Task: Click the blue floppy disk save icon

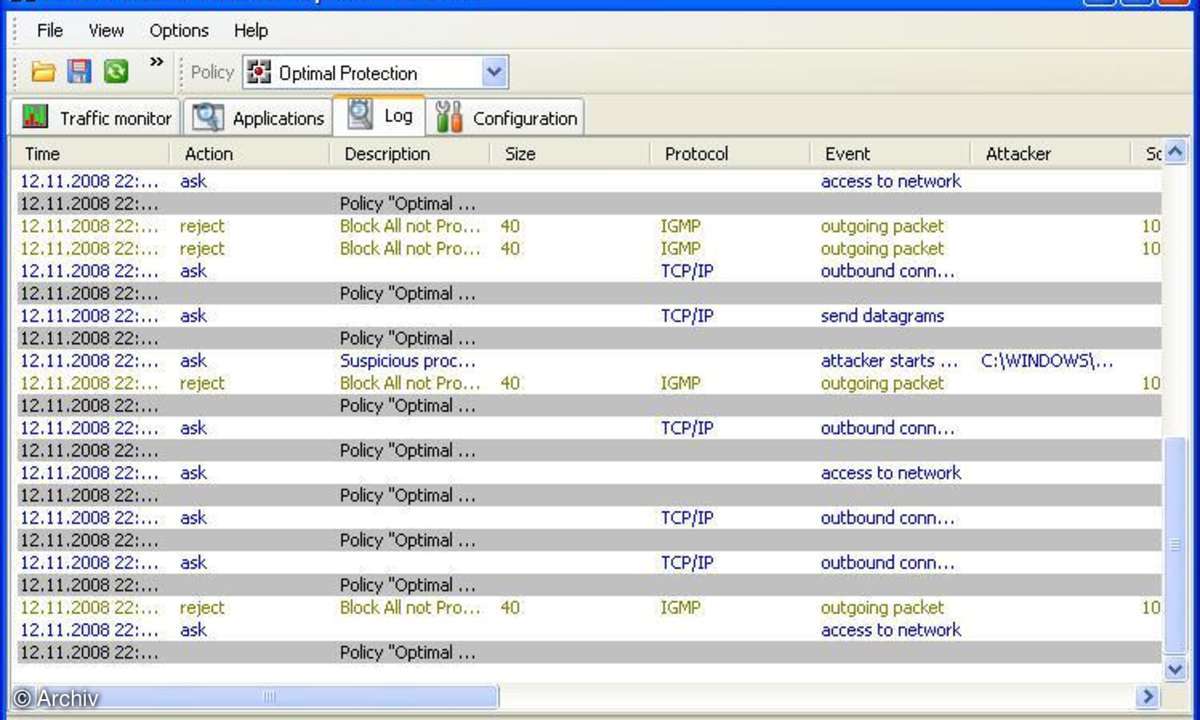Action: coord(79,72)
